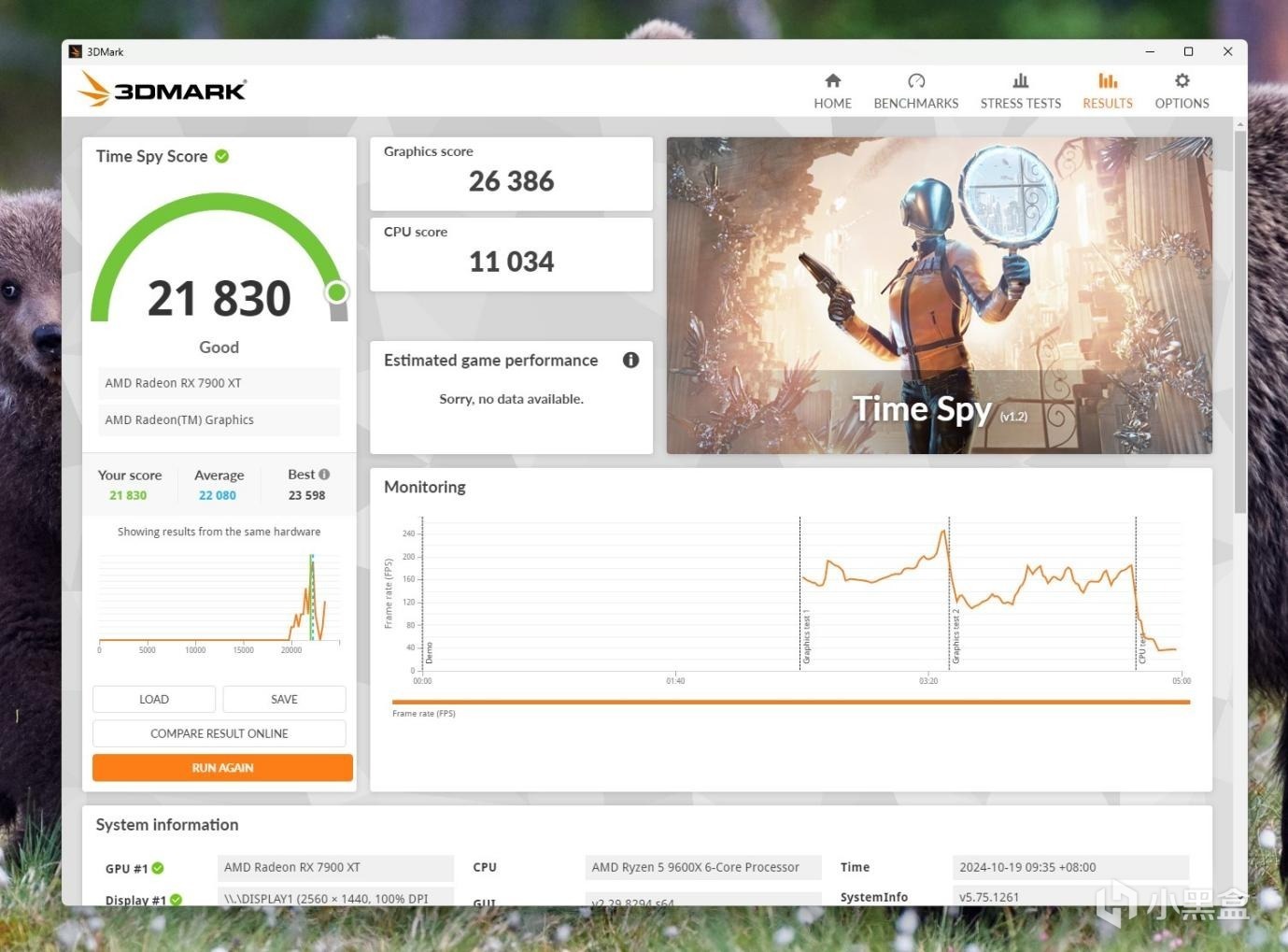Click the System information heading
This screenshot has height=952, width=1288.
pos(167,825)
